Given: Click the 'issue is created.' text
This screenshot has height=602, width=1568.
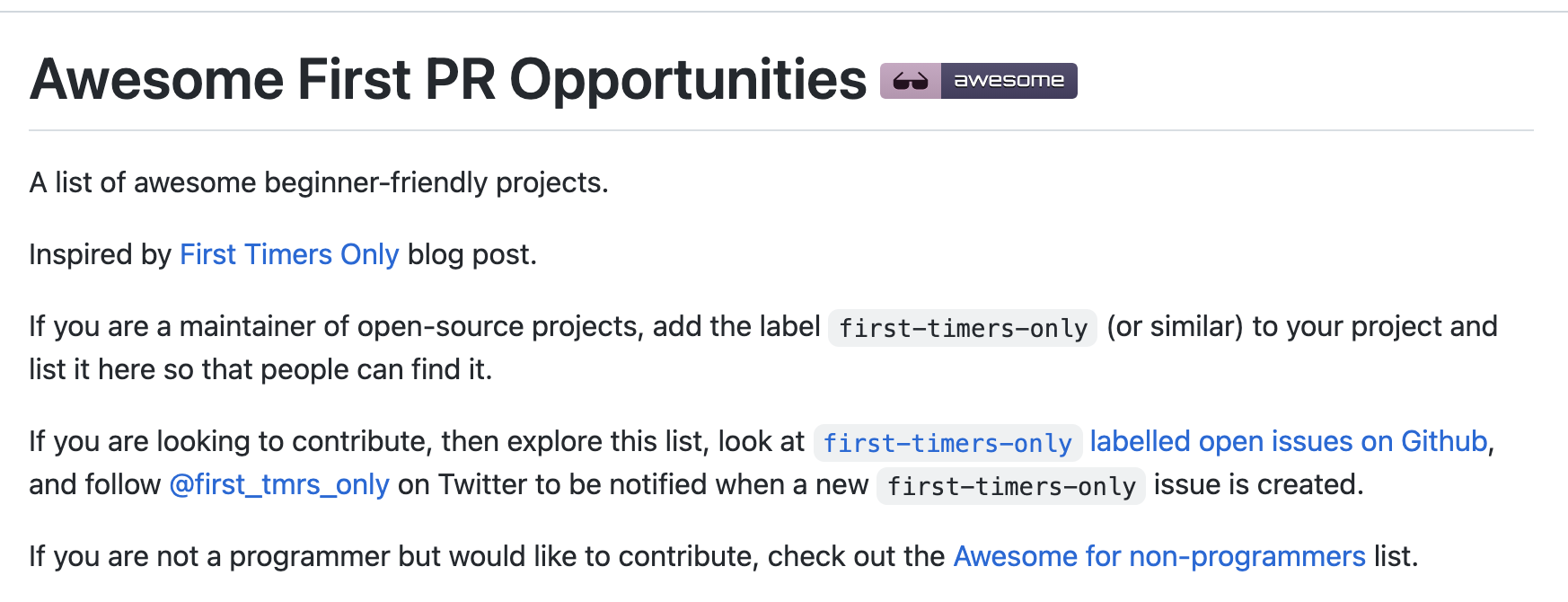Looking at the screenshot, I should pos(1258,484).
